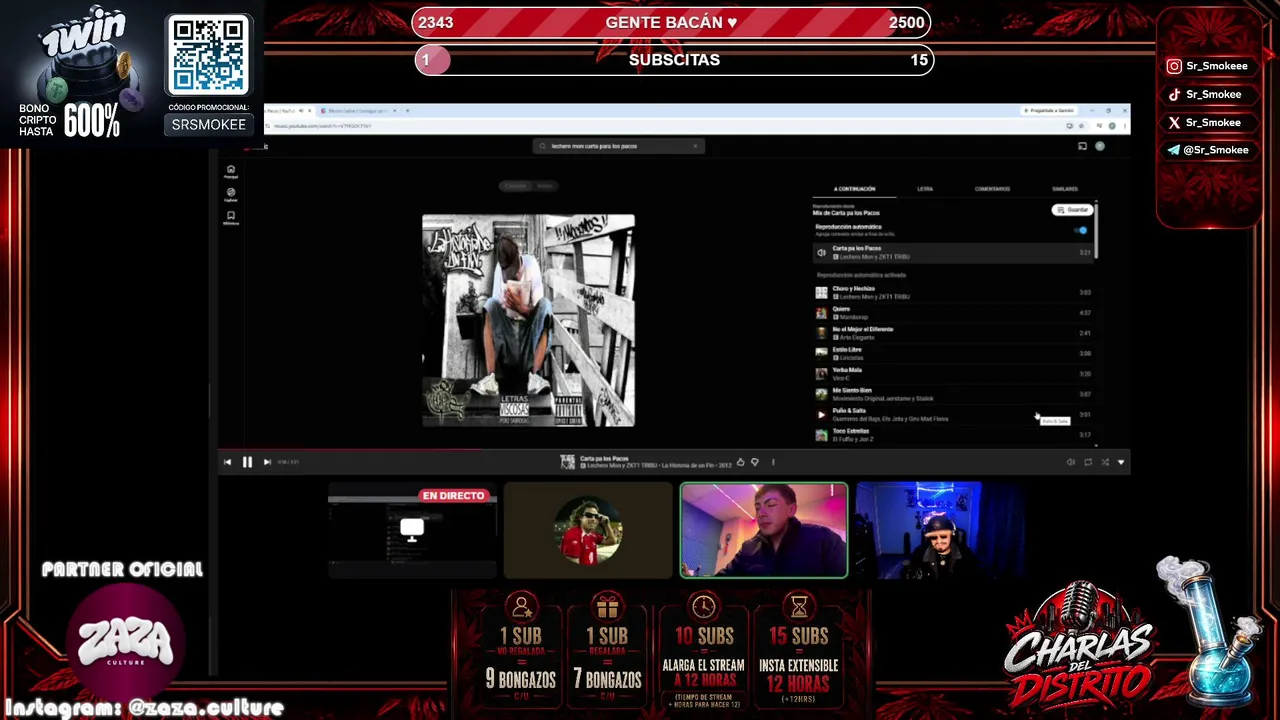
Task: Play Me Siento Bien from queue
Action: 954,394
